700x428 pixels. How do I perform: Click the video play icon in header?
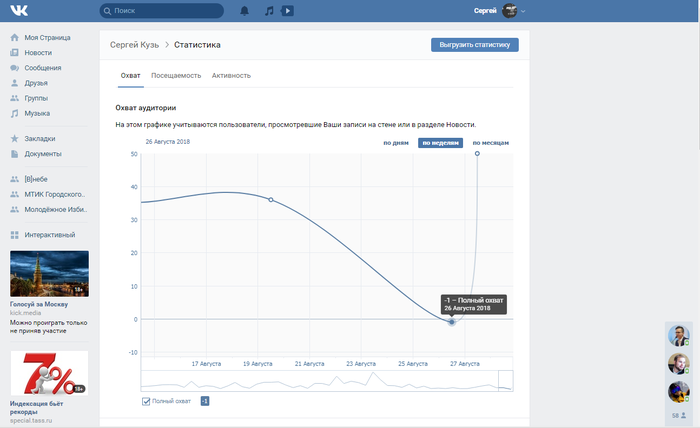[x=288, y=11]
